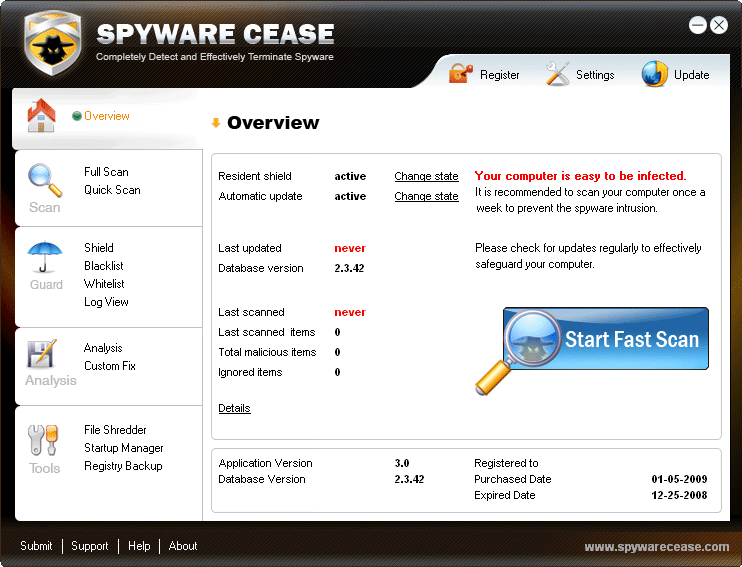Click the Settings tools icon
Screen dimensions: 742x567
coord(557,74)
